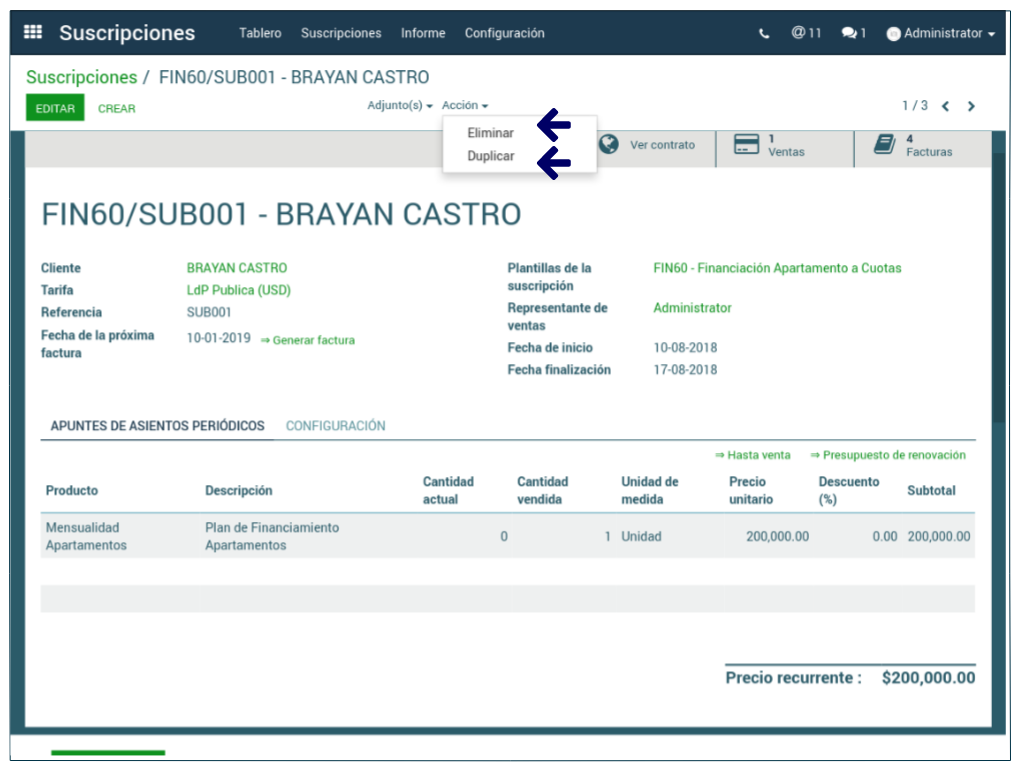
Task: Click the phone call icon
Action: tap(764, 33)
